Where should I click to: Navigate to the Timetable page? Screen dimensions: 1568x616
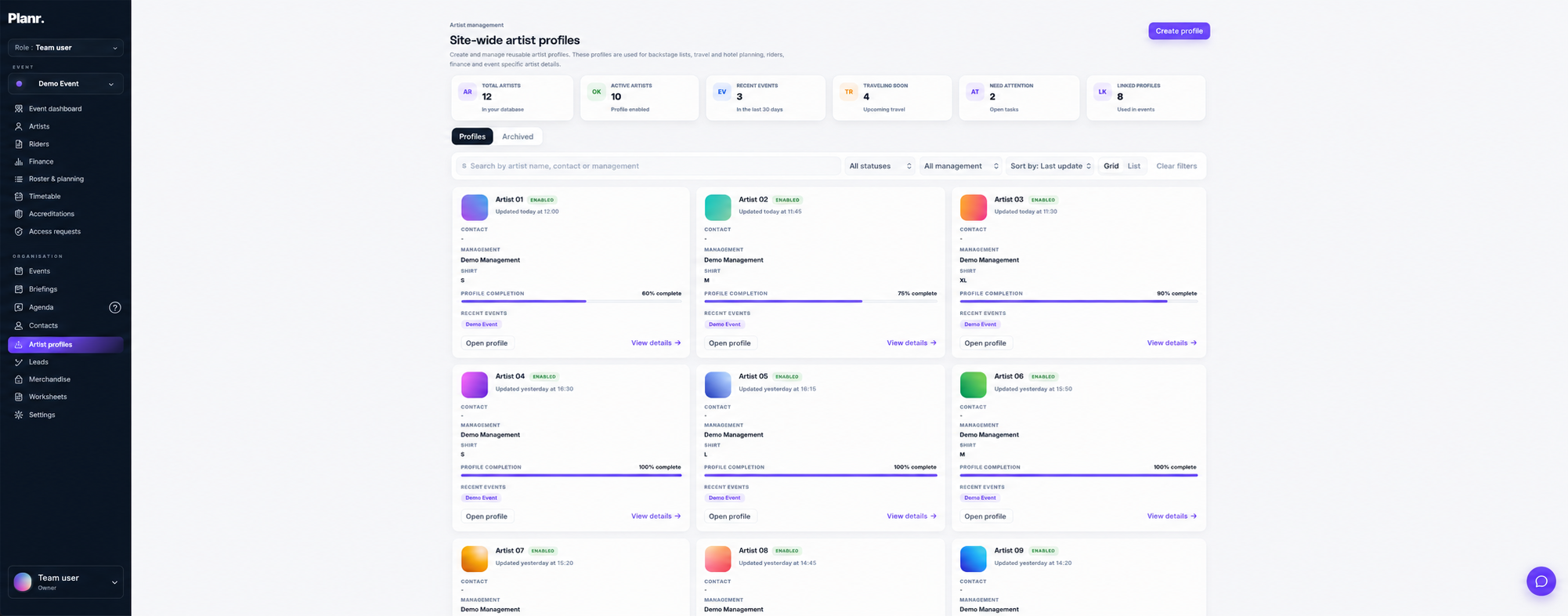click(x=66, y=197)
